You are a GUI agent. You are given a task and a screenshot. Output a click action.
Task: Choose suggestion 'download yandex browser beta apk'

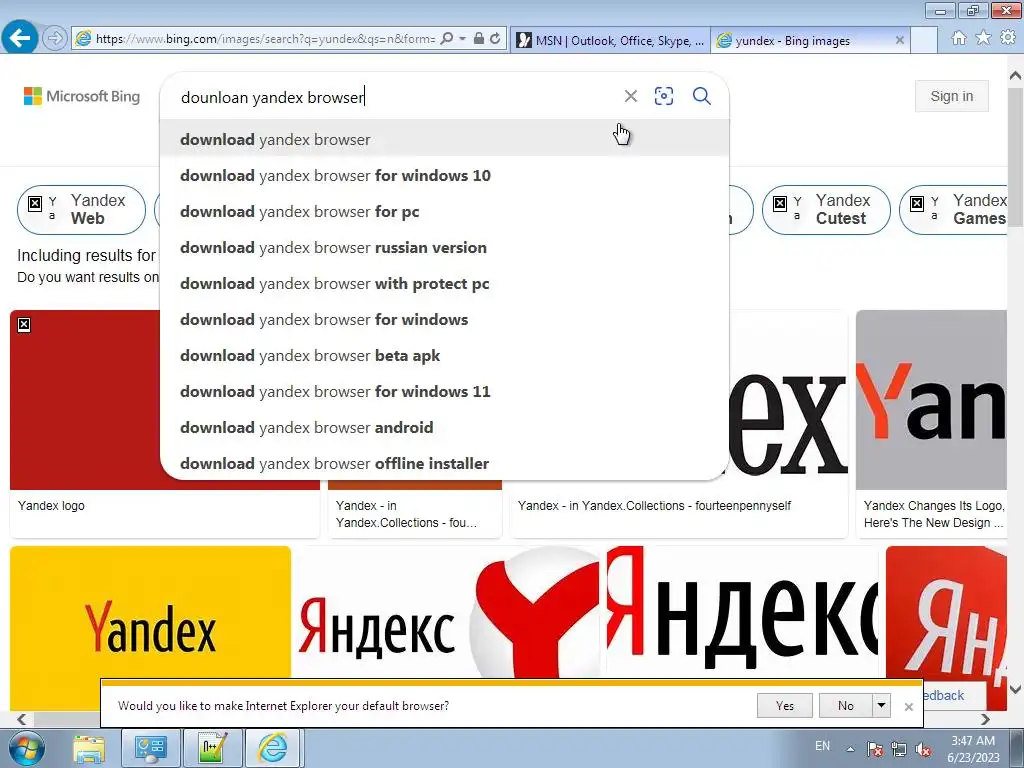pos(444,355)
